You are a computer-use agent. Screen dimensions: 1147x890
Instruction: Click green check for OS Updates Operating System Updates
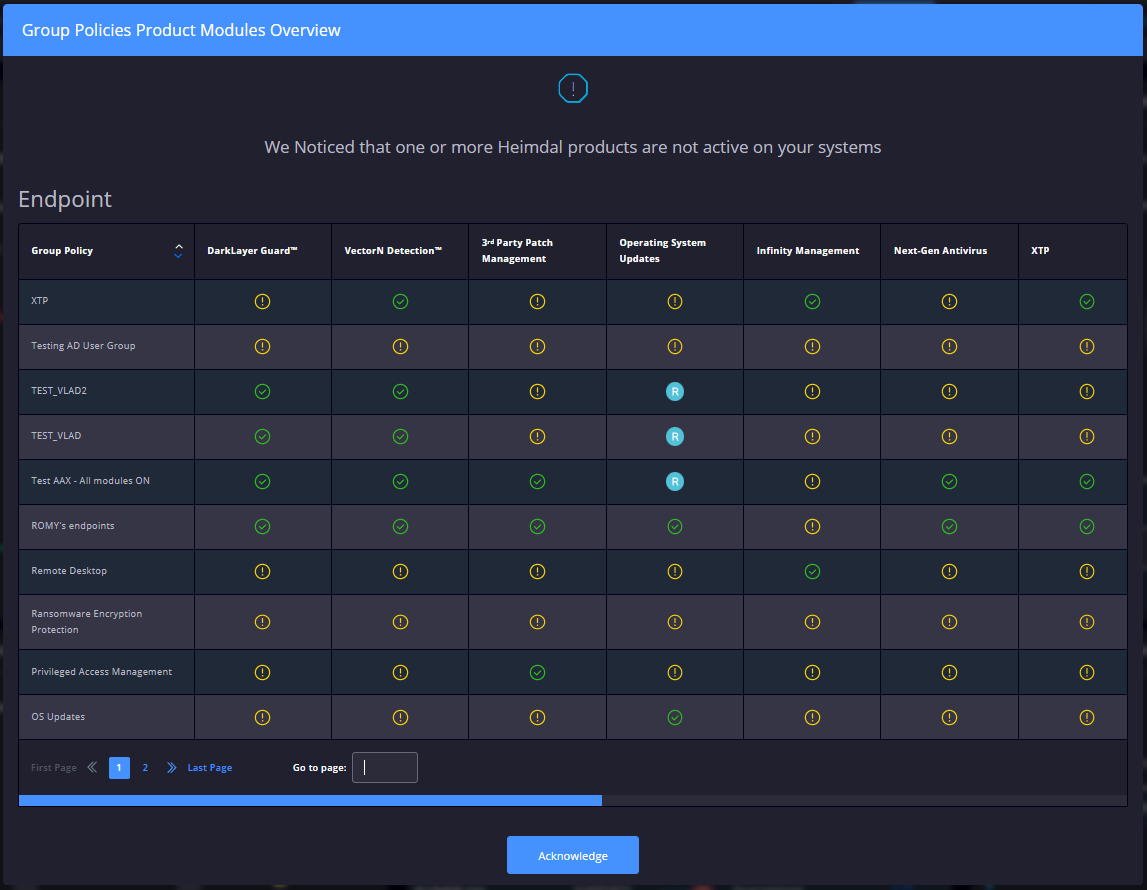click(x=675, y=717)
